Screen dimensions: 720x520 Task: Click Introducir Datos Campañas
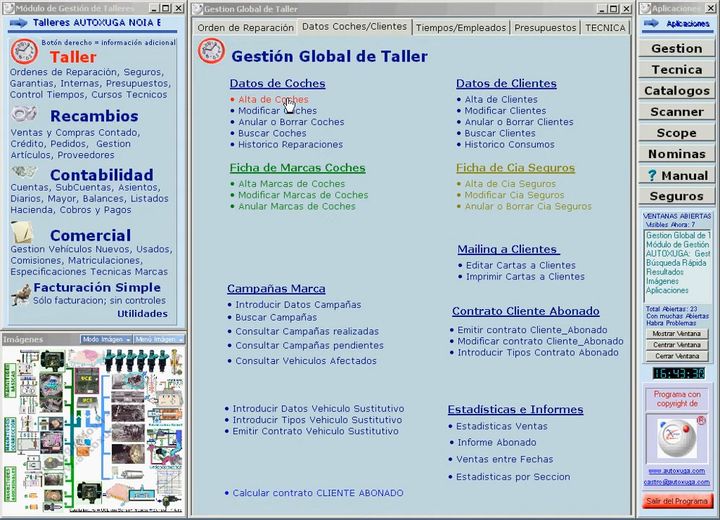point(298,305)
